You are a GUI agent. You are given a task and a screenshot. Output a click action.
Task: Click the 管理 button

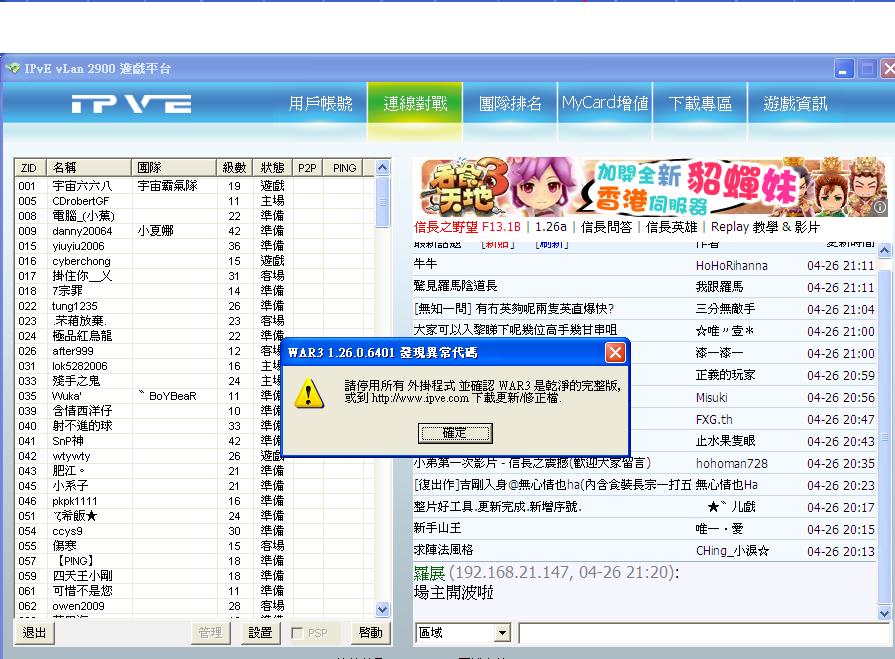210,633
